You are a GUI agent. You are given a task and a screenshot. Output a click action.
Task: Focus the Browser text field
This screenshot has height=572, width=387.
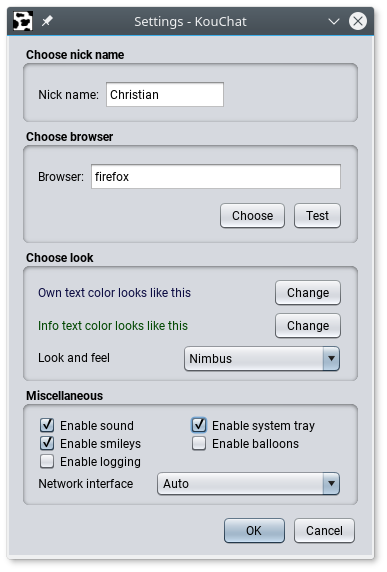point(216,177)
